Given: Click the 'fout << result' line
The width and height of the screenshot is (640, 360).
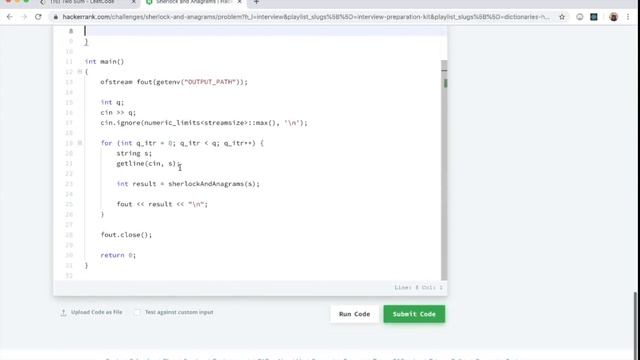Looking at the screenshot, I should click(162, 204).
